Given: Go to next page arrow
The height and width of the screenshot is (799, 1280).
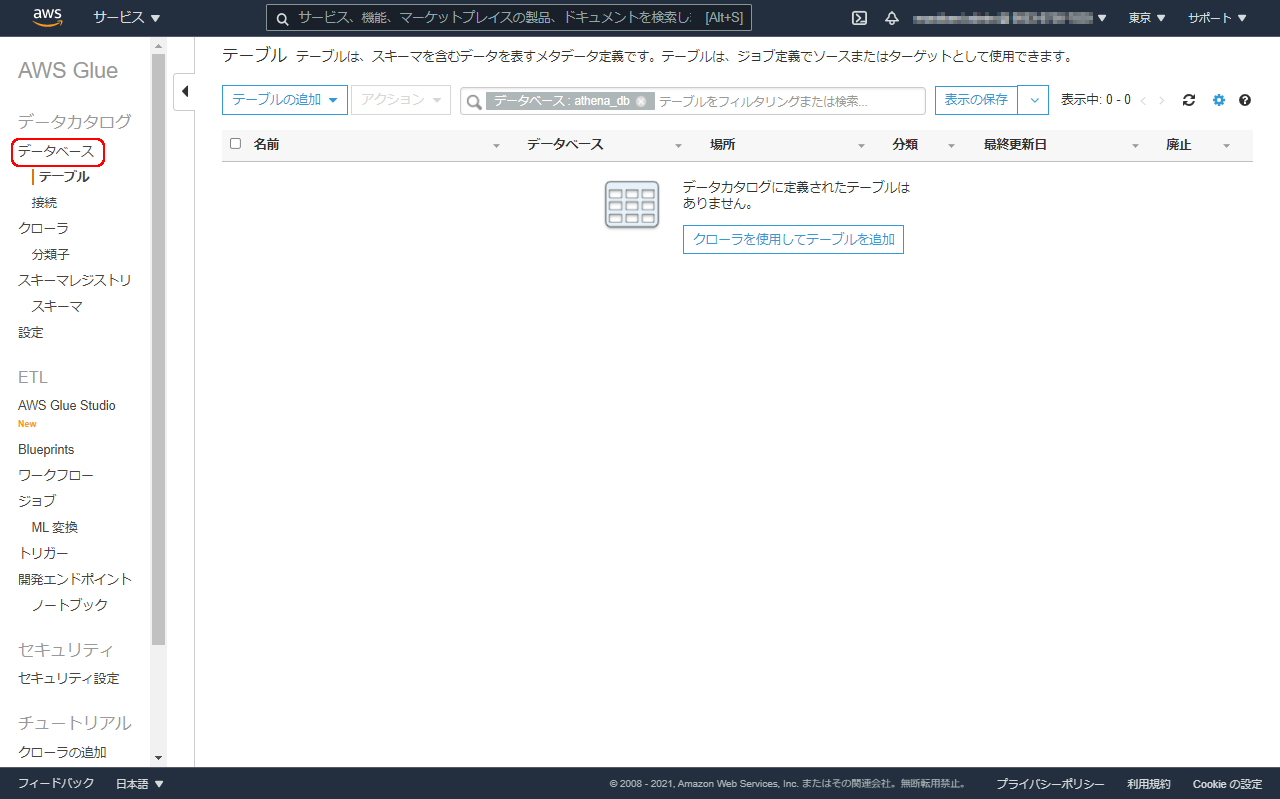Looking at the screenshot, I should 1161,100.
